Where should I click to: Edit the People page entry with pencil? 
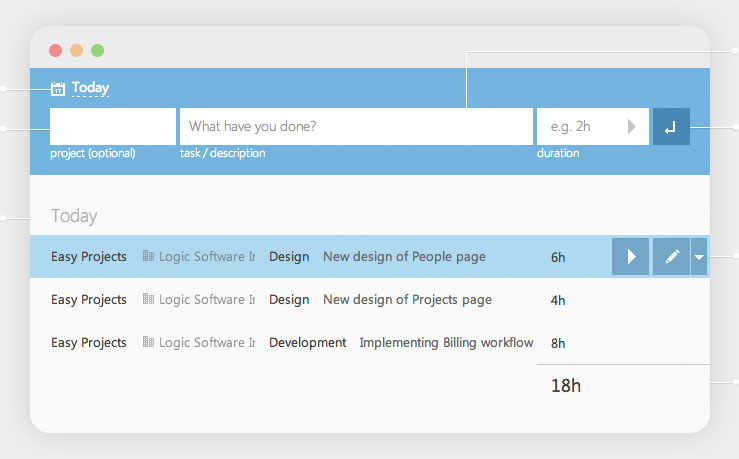click(671, 257)
